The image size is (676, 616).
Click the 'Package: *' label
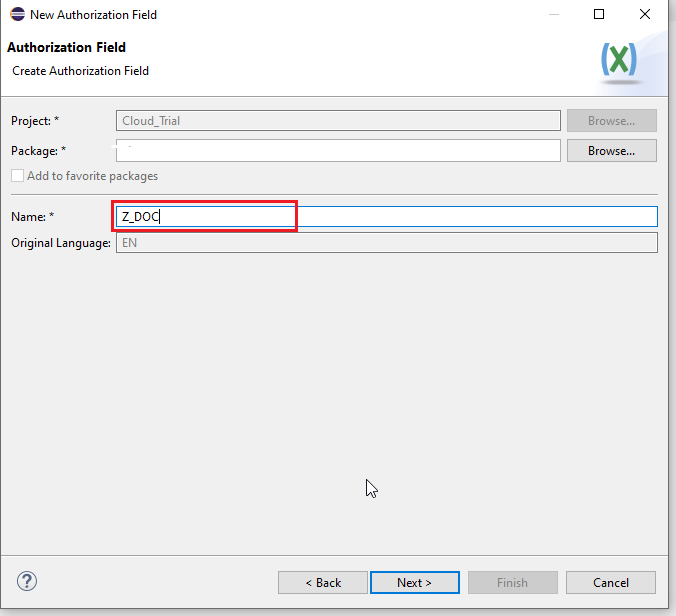[x=38, y=151]
